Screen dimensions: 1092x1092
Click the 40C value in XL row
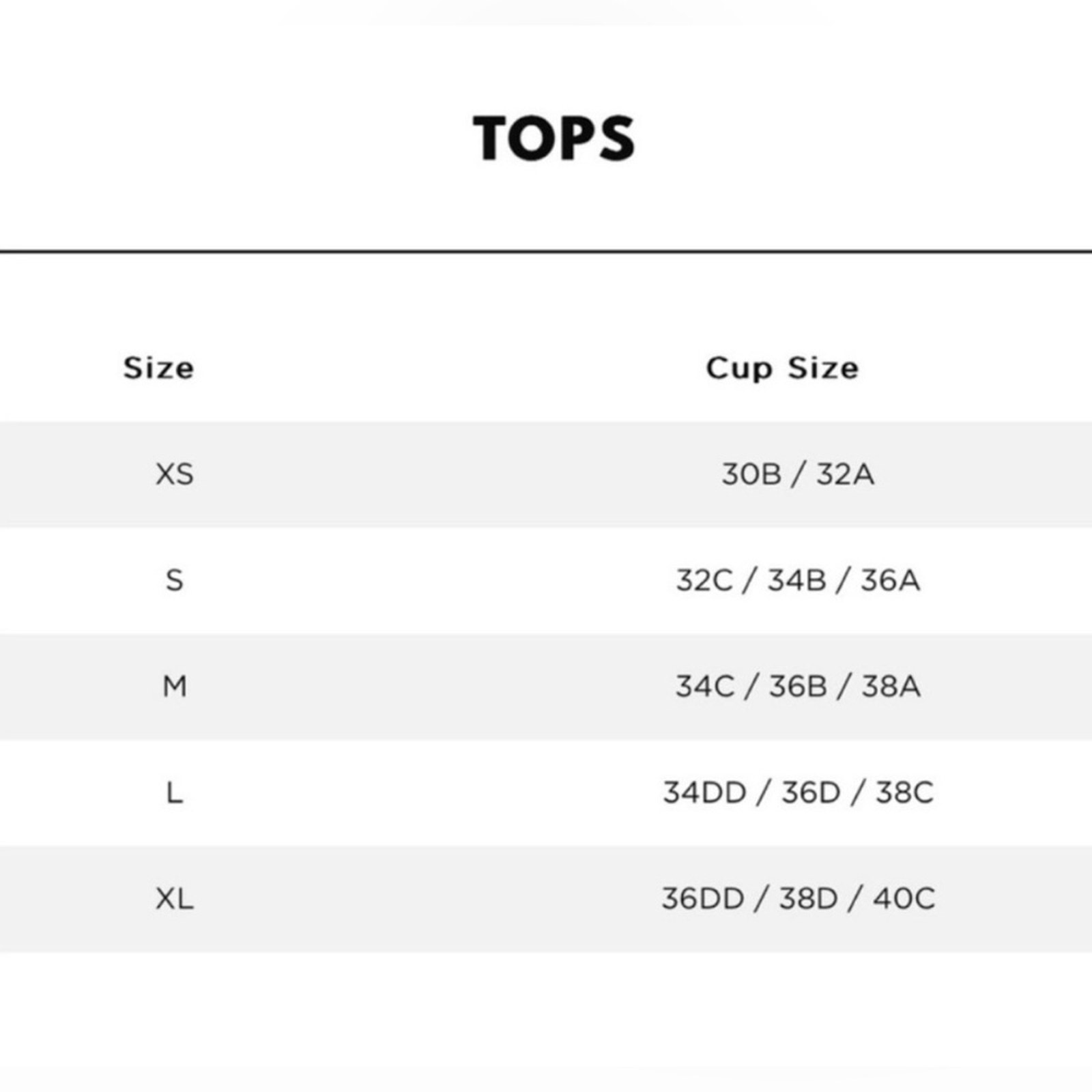[x=904, y=898]
